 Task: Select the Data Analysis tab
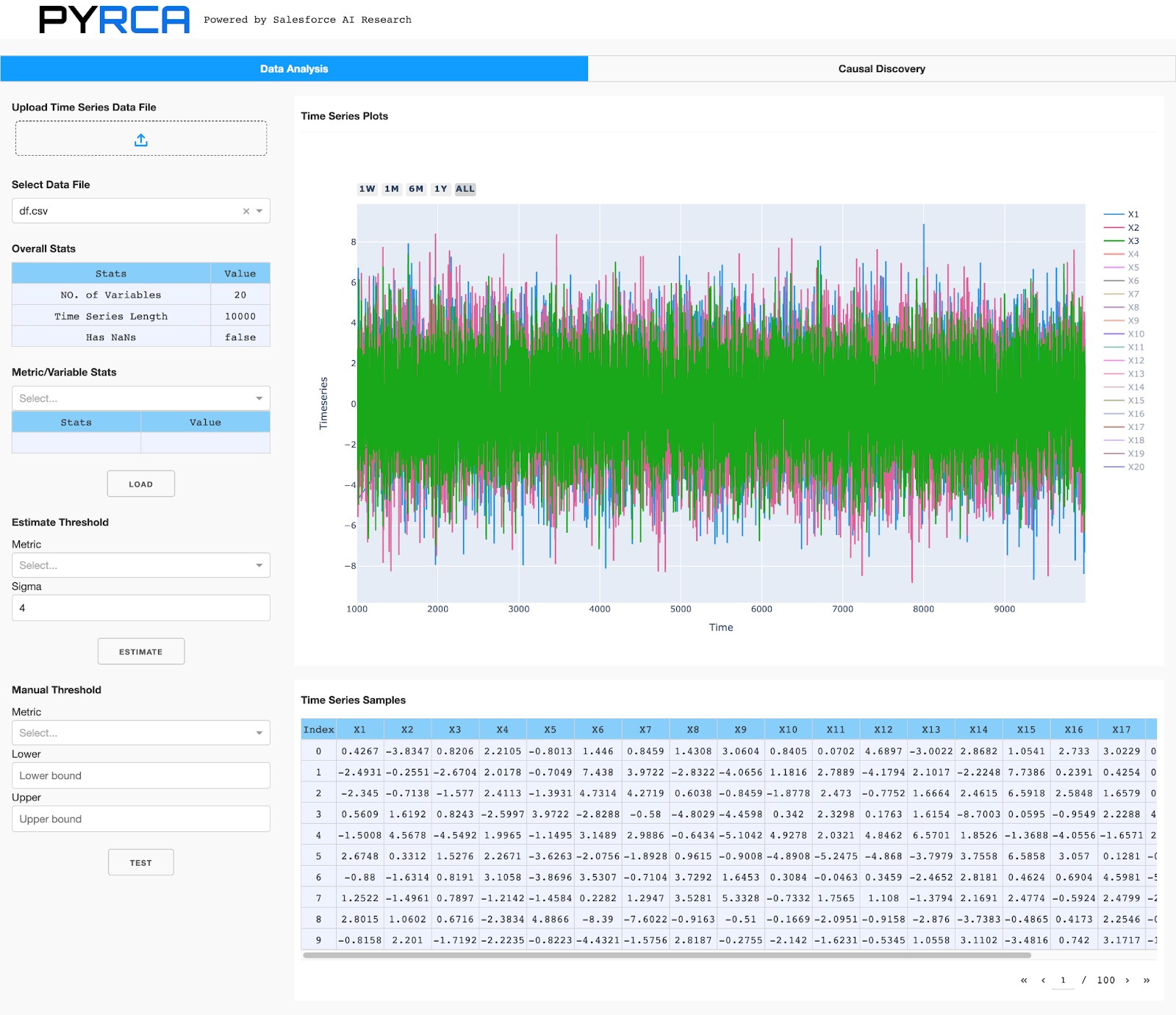pyautogui.click(x=294, y=69)
